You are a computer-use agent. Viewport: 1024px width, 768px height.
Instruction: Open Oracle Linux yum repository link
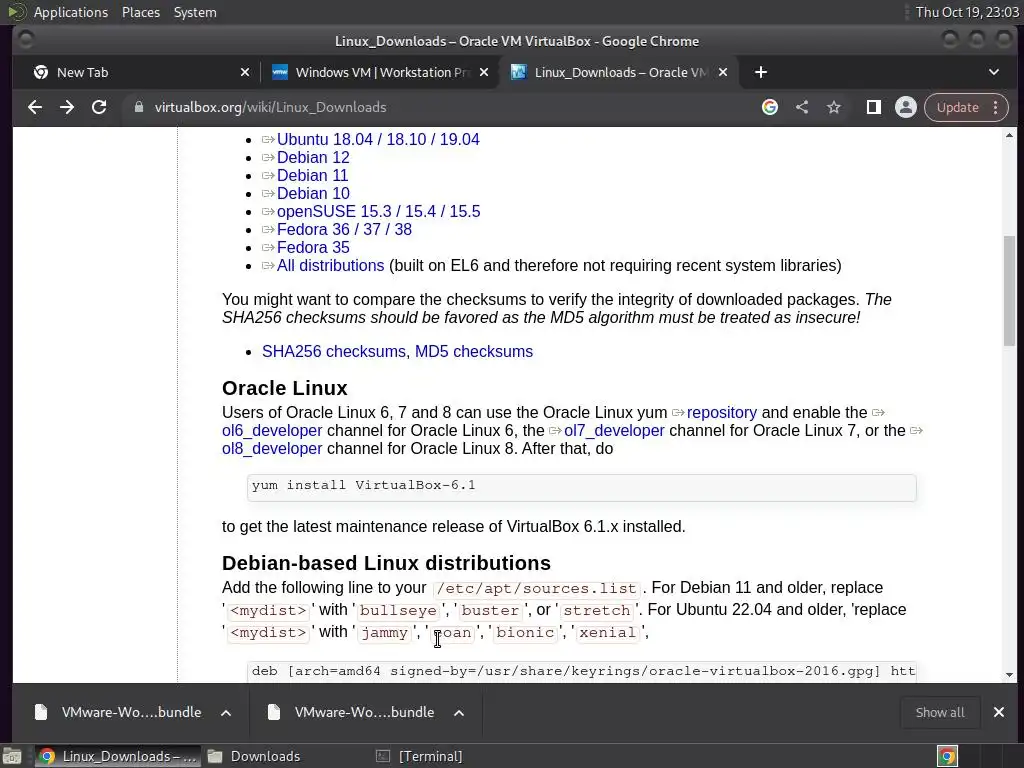(722, 413)
